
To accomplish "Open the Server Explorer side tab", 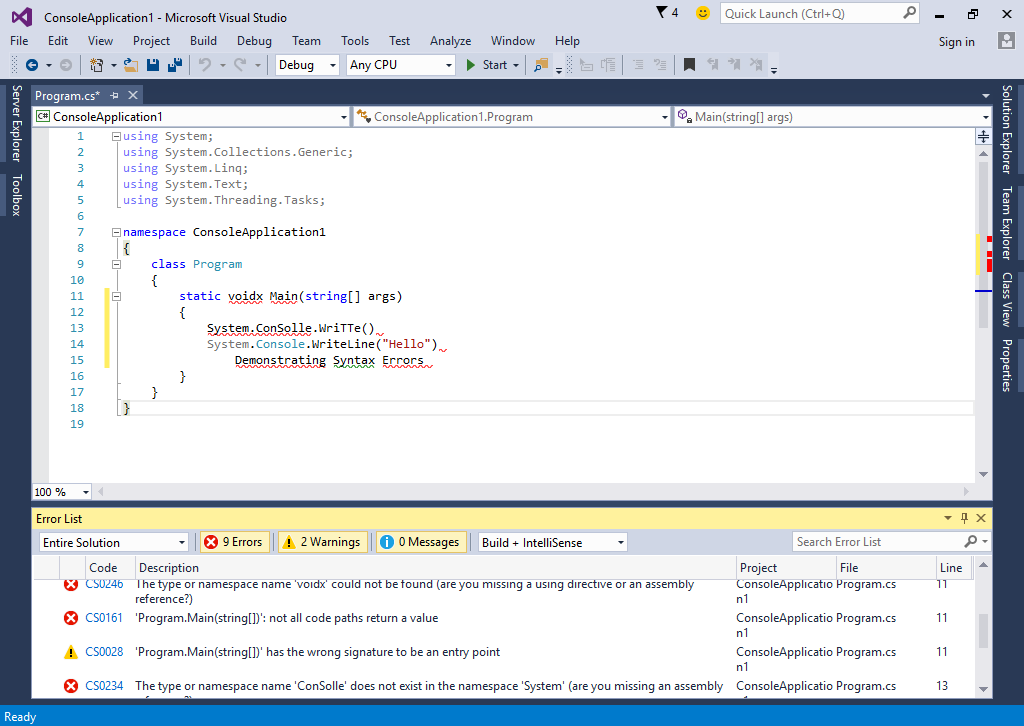I will pyautogui.click(x=16, y=123).
